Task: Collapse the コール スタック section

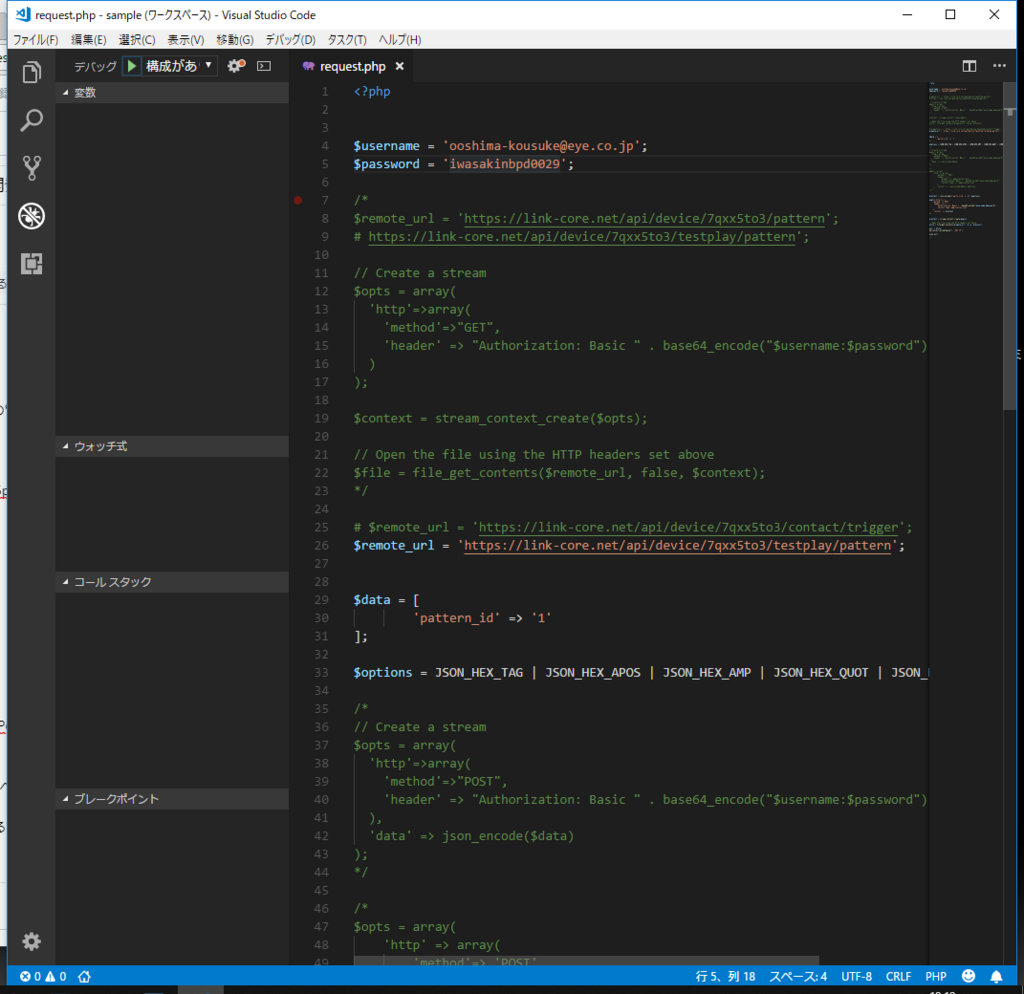Action: (112, 582)
